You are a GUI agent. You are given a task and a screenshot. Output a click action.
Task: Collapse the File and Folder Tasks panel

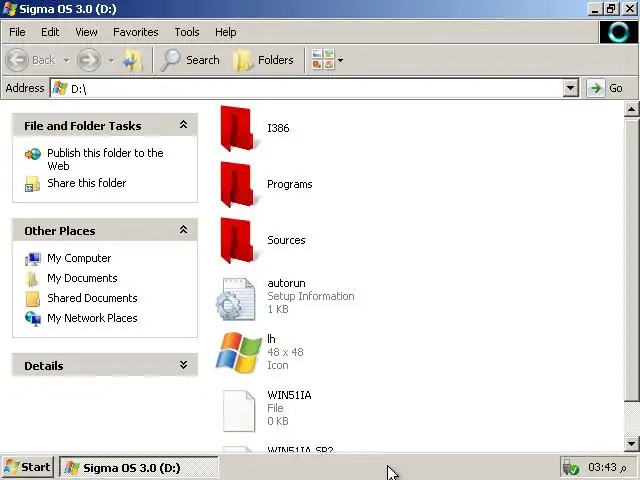[183, 125]
